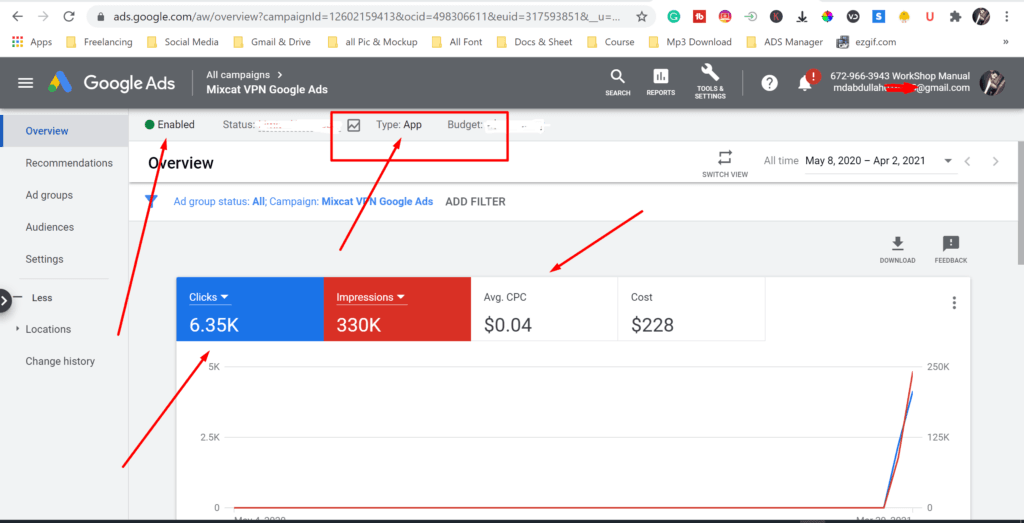View notifications bell icon
This screenshot has width=1024, height=523.
coord(806,82)
